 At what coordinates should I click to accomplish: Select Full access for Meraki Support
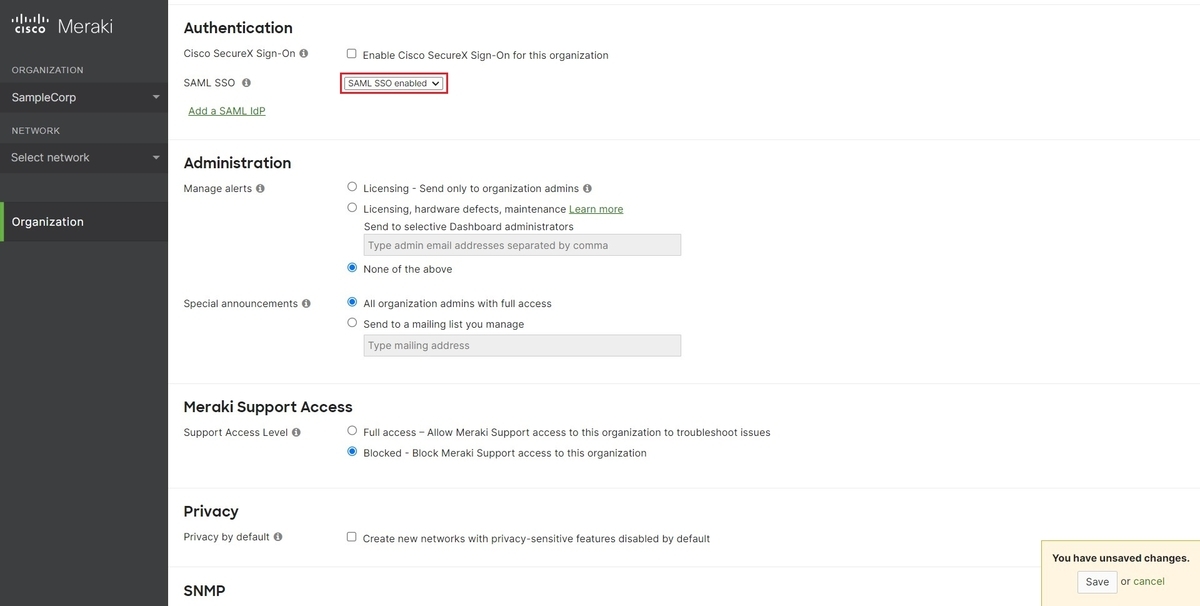pyautogui.click(x=352, y=431)
